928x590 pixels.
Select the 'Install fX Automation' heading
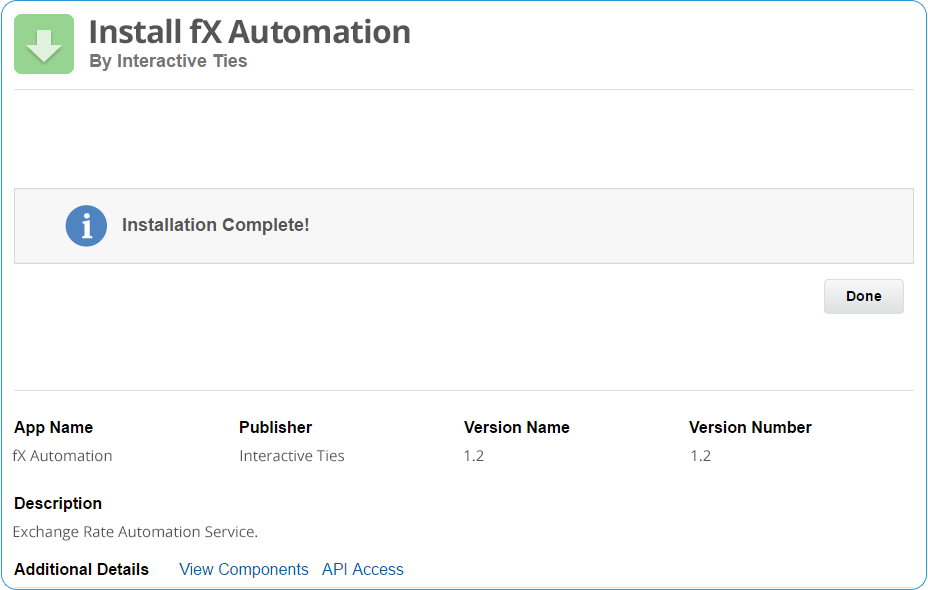tap(250, 32)
